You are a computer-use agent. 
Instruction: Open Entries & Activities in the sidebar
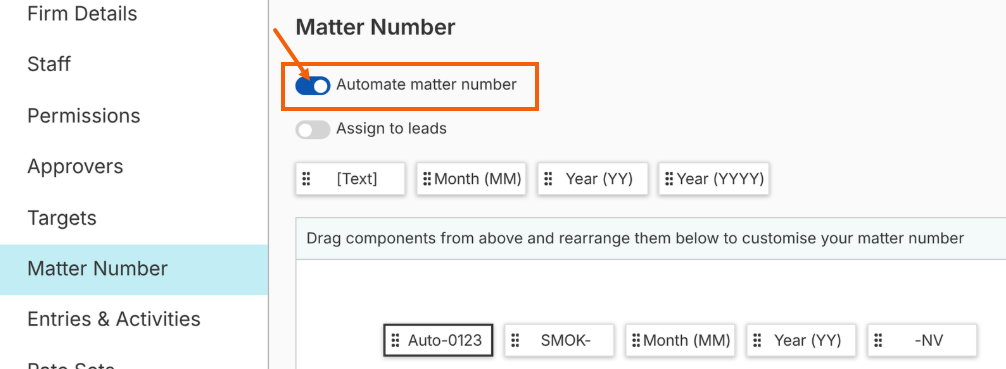point(114,319)
